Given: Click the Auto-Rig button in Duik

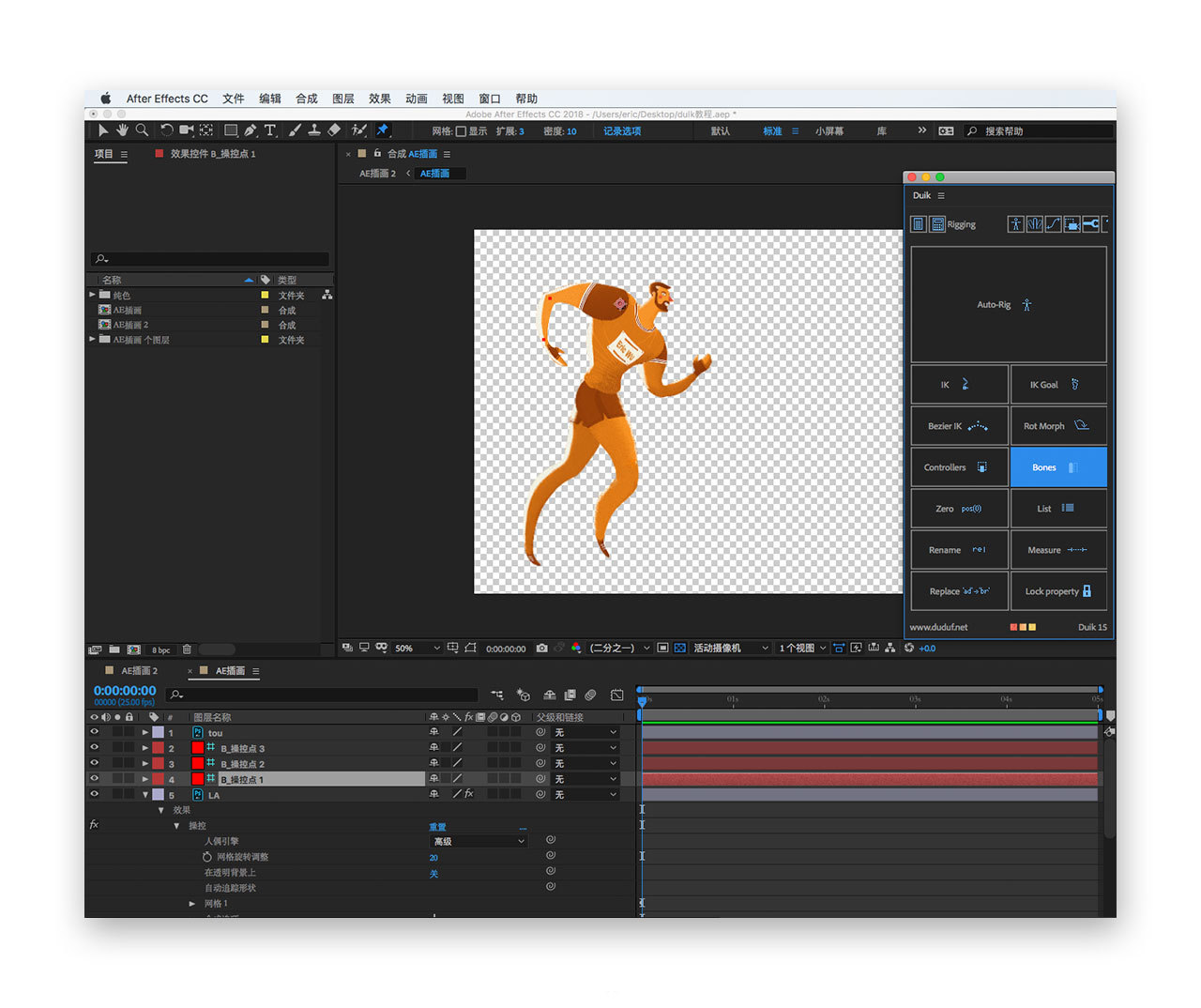Looking at the screenshot, I should point(1009,305).
